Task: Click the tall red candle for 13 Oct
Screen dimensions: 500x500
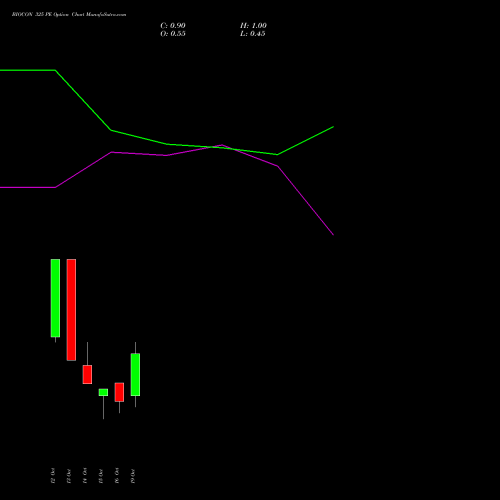Action: tap(71, 310)
